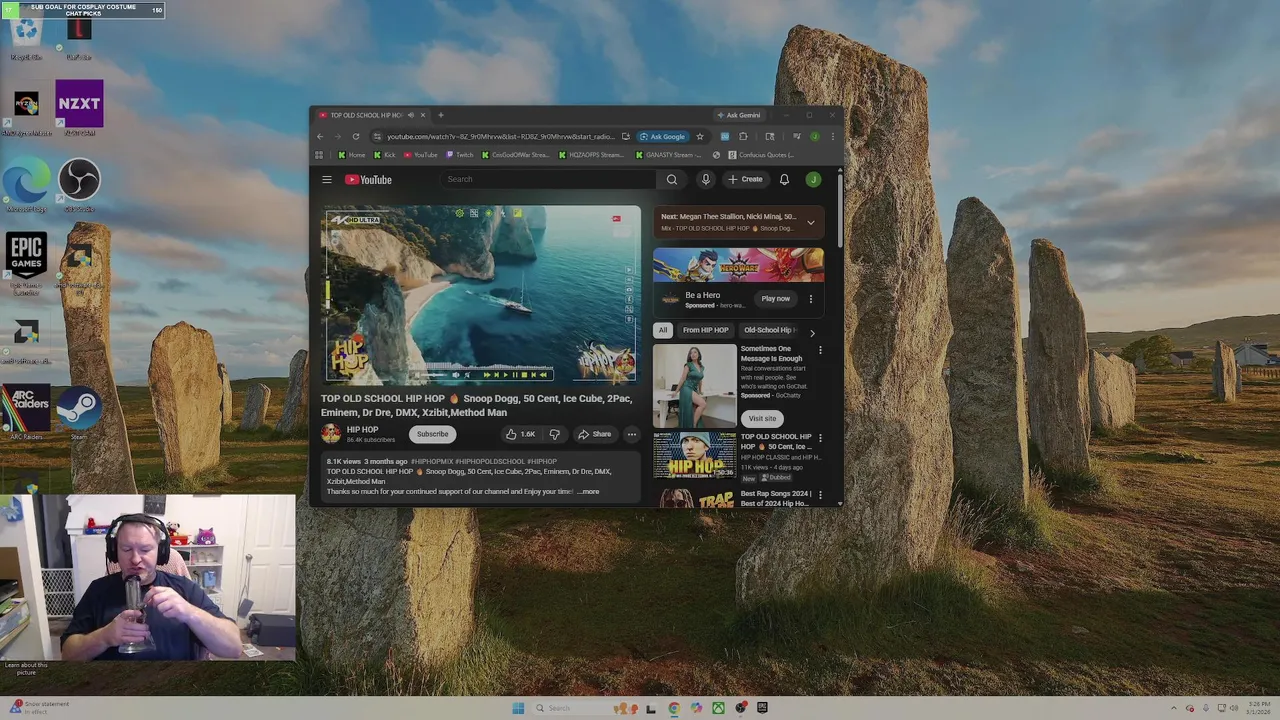Open Chrome profile avatar in toolbar
1280x720 pixels.
point(815,136)
